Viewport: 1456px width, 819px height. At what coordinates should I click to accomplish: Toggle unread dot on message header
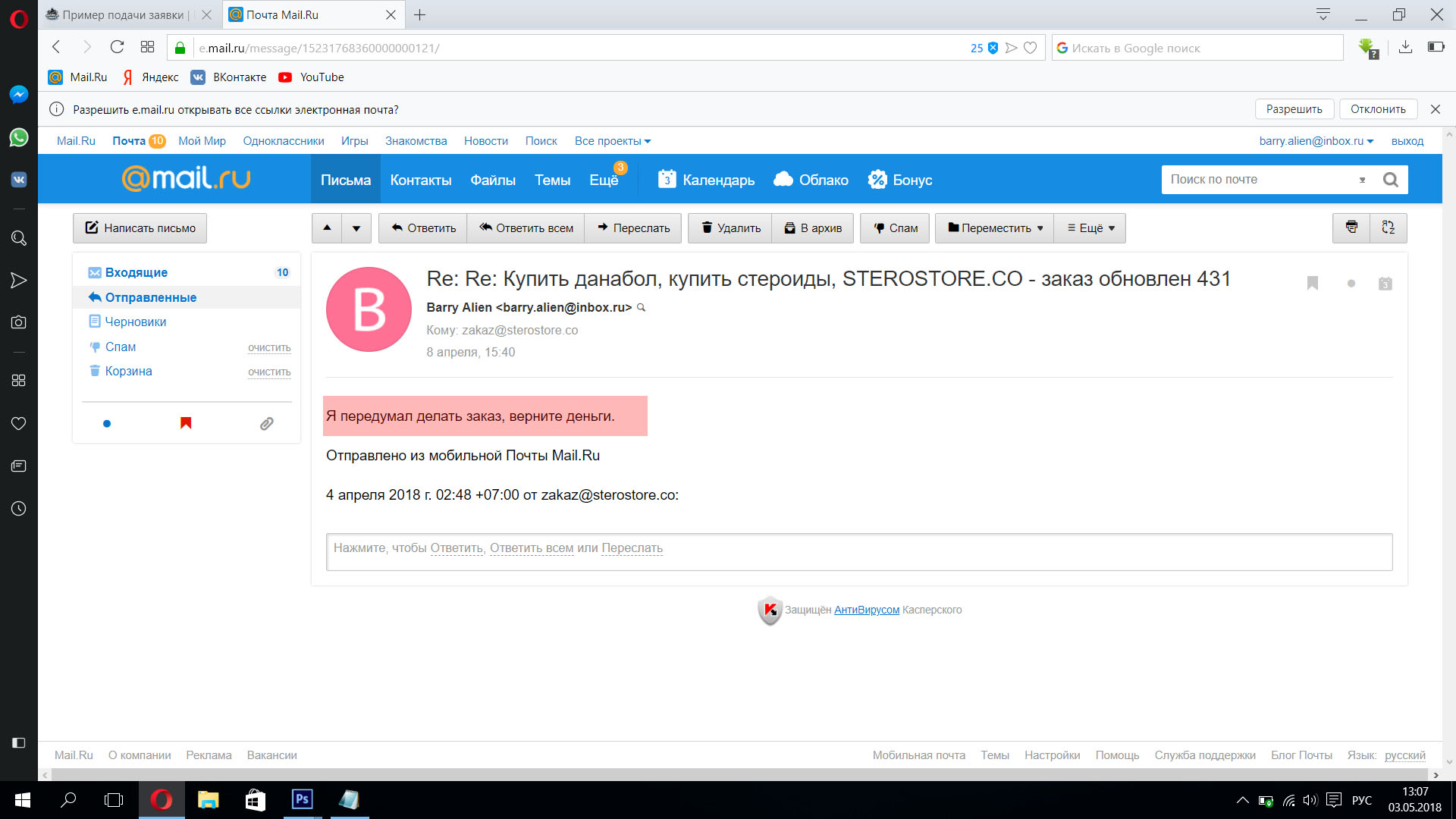click(1351, 284)
